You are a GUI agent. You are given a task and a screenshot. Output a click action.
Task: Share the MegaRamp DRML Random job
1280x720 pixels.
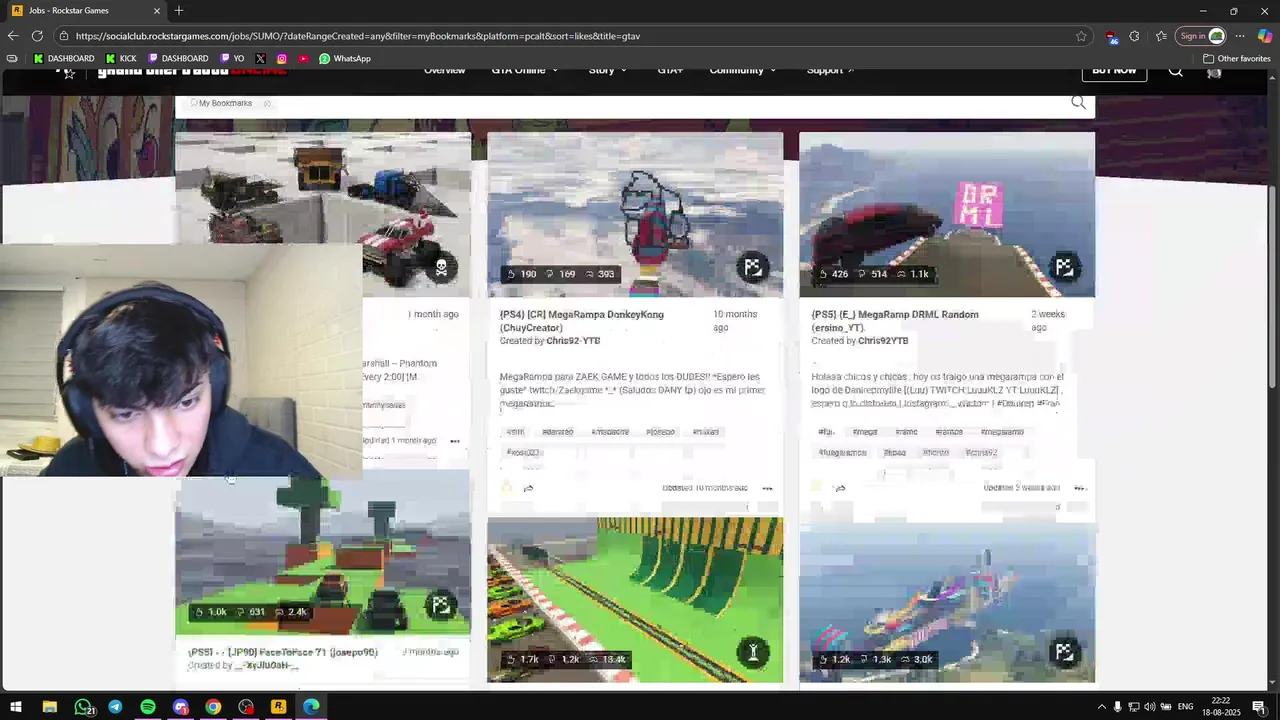(x=840, y=488)
